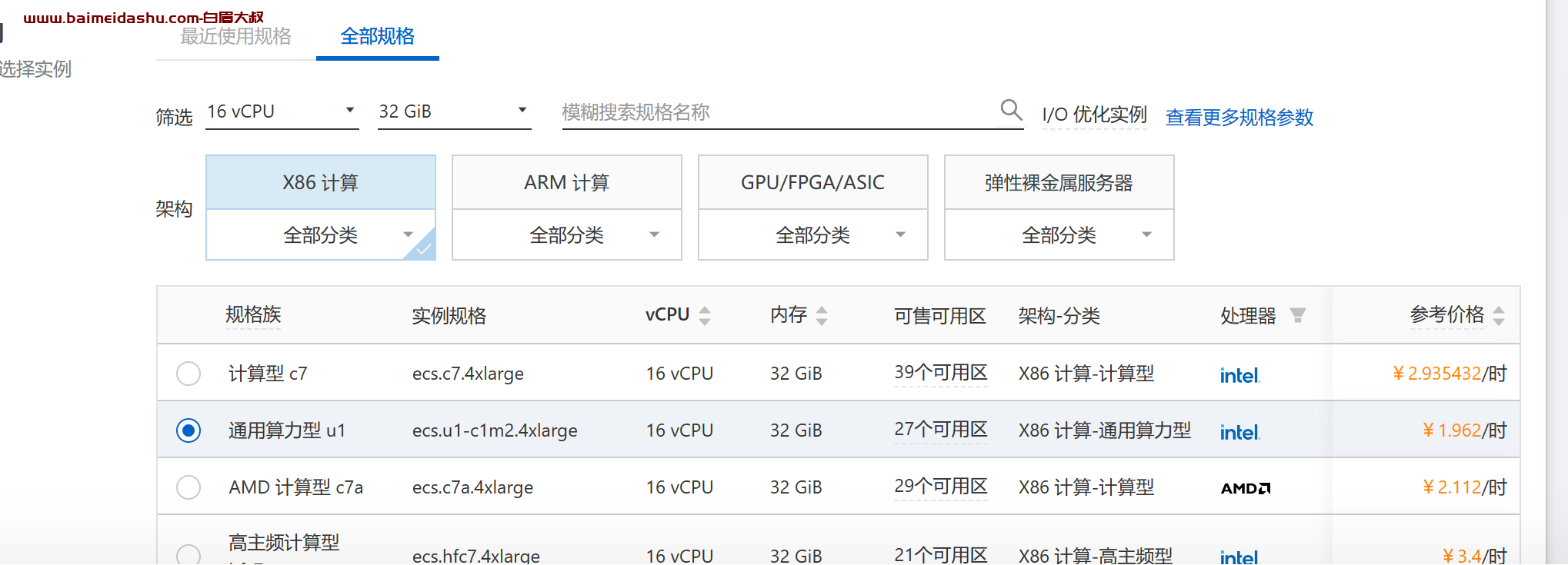Viewport: 1568px width, 565px height.
Task: Click 21个可用区 in the hfc7 row
Action: [x=941, y=555]
